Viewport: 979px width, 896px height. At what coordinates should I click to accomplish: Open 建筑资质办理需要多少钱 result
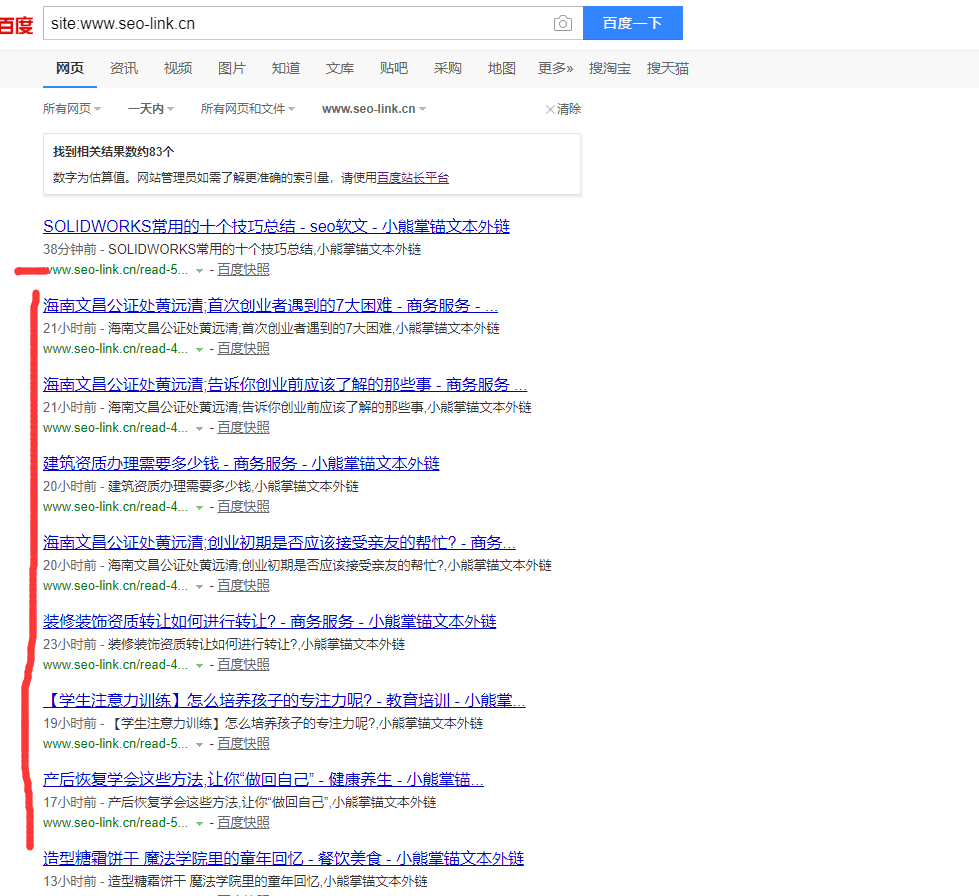[x=242, y=463]
